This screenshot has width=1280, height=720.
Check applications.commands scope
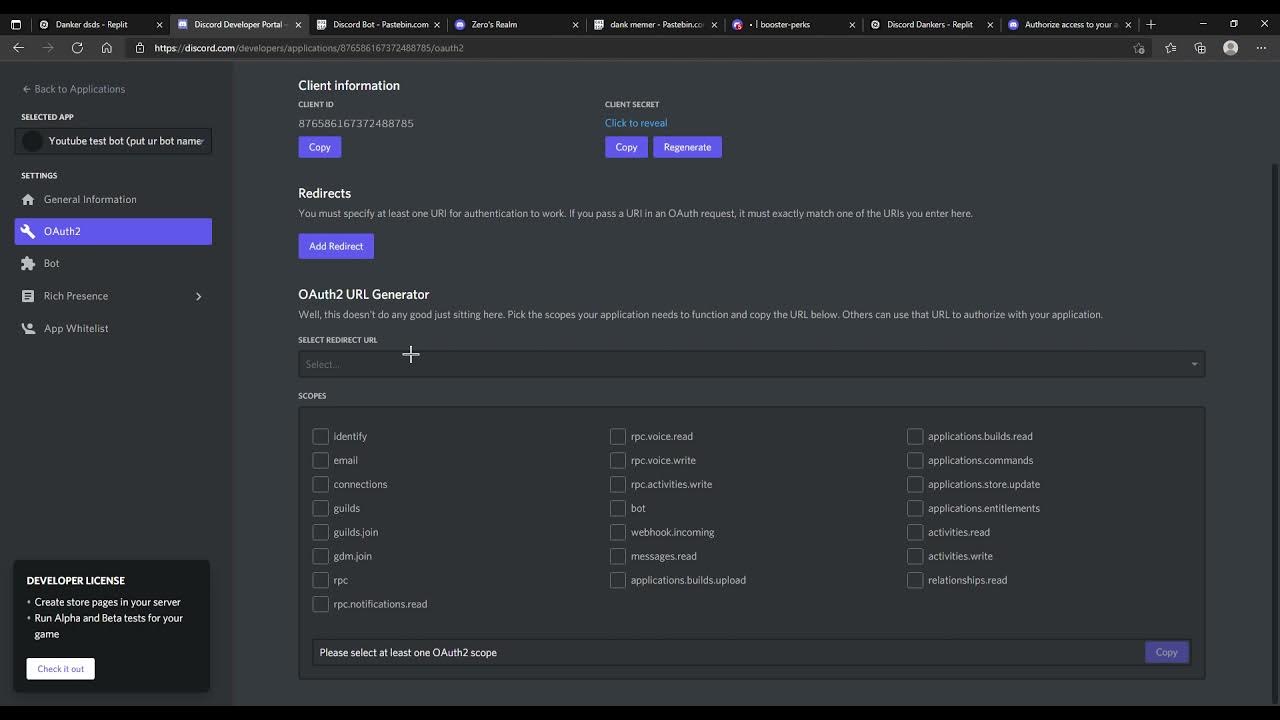pyautogui.click(x=915, y=460)
